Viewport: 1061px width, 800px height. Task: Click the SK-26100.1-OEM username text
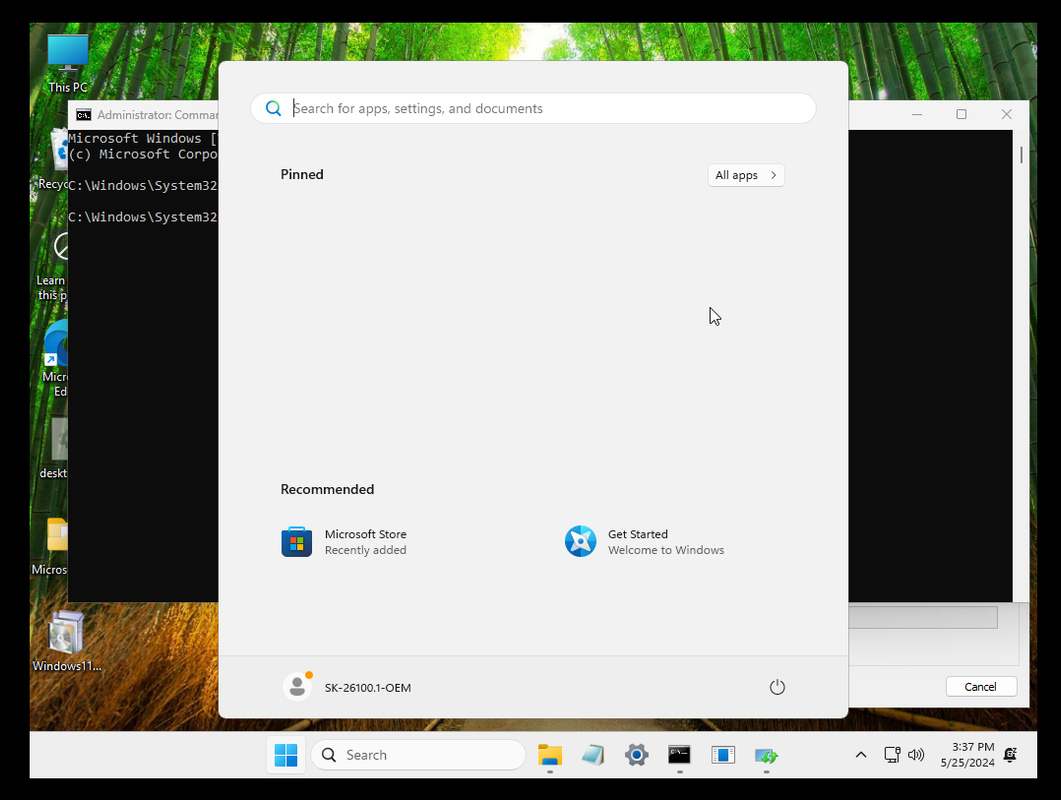click(x=367, y=688)
